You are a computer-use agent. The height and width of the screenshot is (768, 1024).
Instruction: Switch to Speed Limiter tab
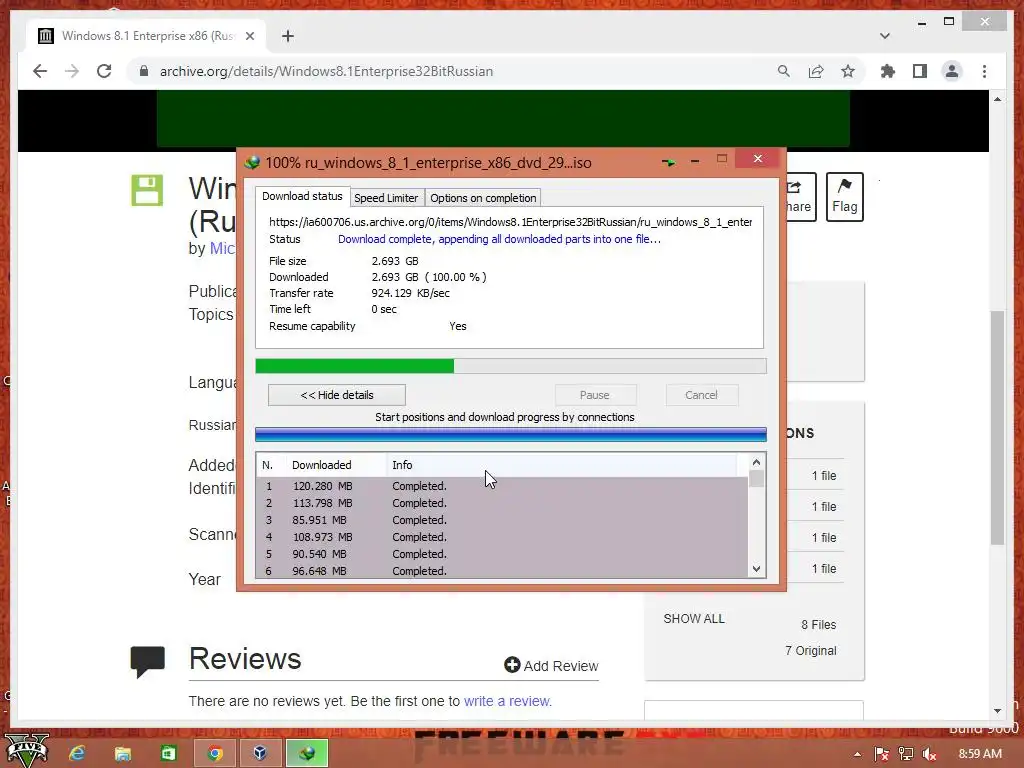tap(386, 198)
